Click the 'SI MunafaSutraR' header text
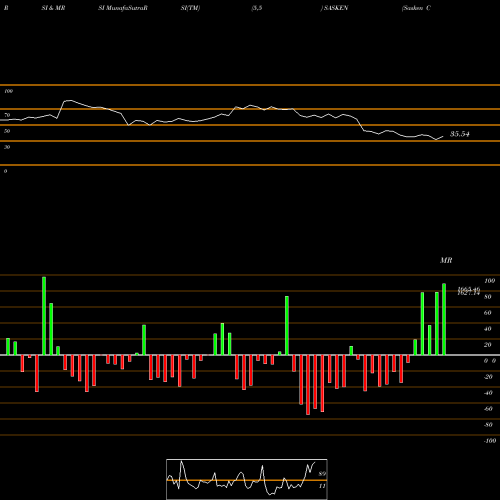This screenshot has height=500, width=500. coord(123,8)
